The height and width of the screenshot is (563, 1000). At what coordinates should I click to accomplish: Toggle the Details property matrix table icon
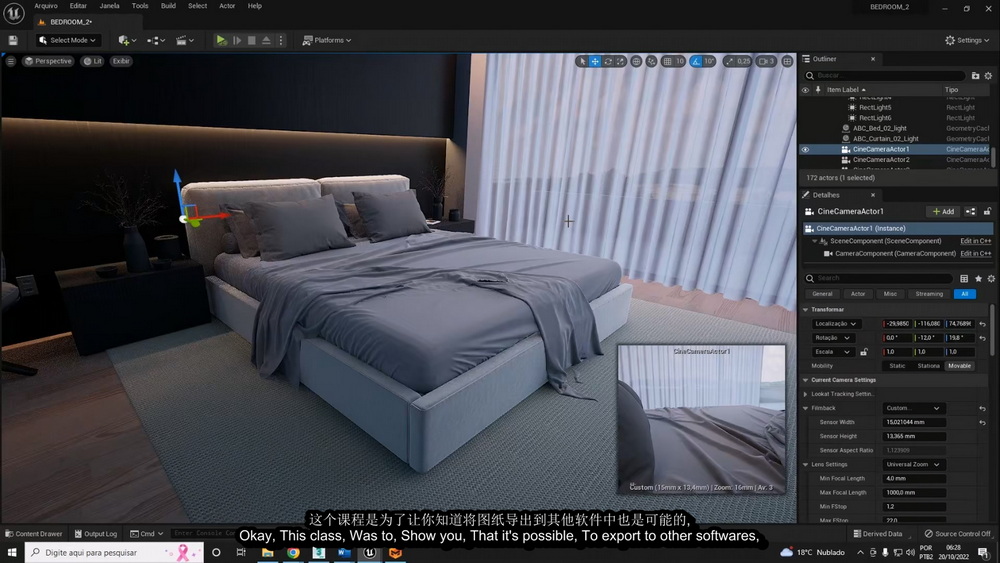pos(964,279)
